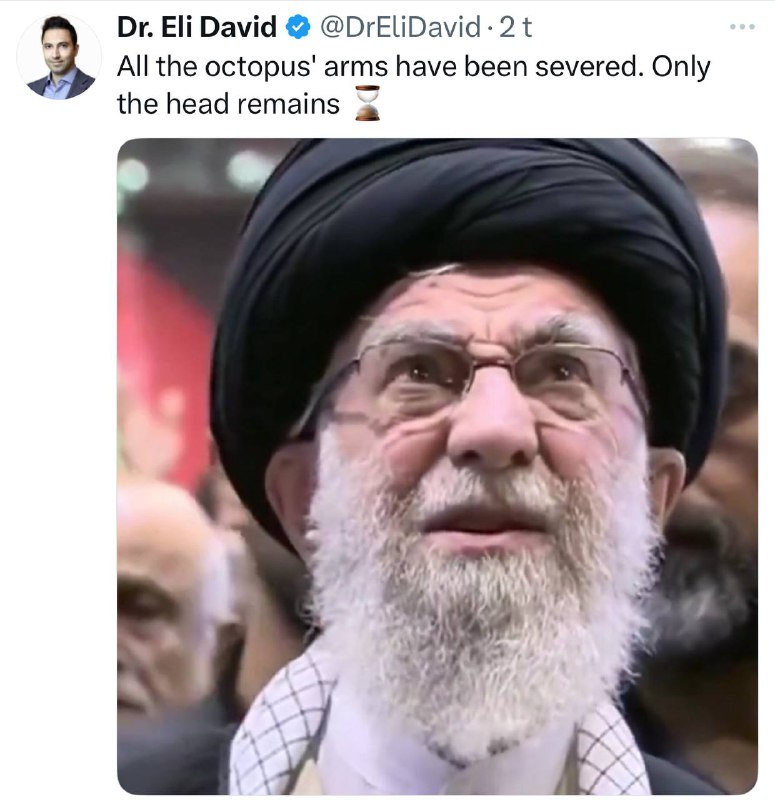Click the red banner in photo background
This screenshot has height=800, width=775.
(x=161, y=367)
